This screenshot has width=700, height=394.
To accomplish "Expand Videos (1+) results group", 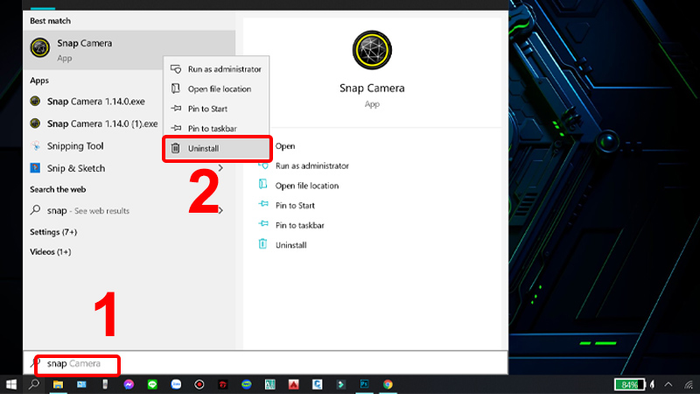I will pyautogui.click(x=50, y=252).
